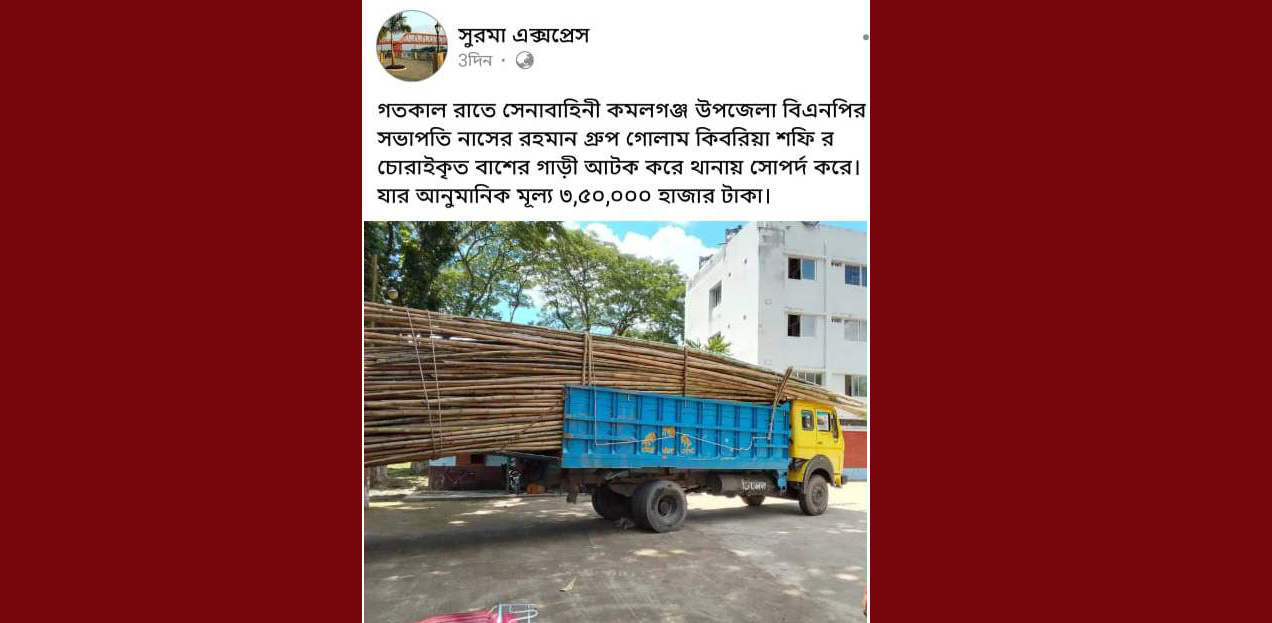The image size is (1272, 623).
Task: Click the truck's rear double wheels
Action: 640,504
